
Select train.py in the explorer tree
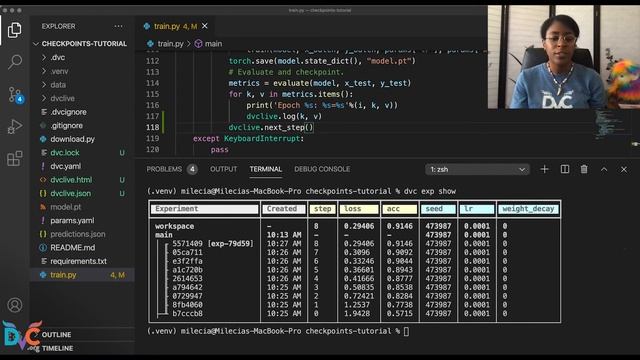(82, 275)
